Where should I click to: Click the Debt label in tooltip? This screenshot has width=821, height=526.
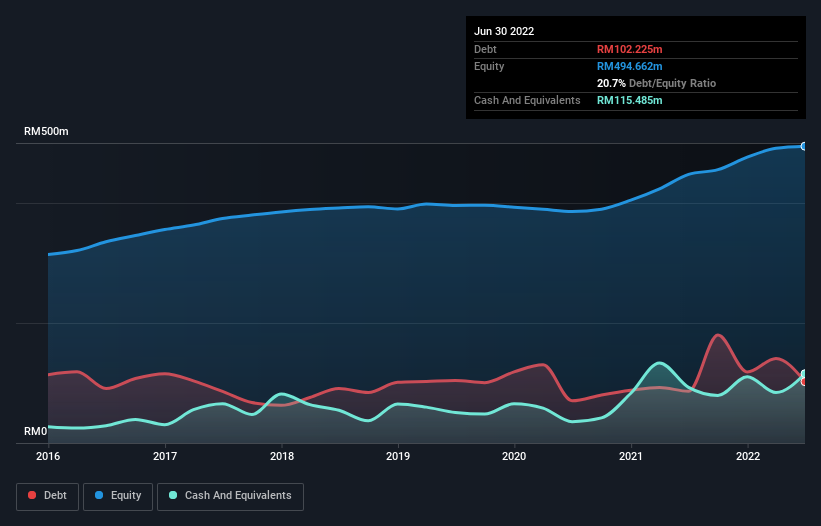pos(485,49)
